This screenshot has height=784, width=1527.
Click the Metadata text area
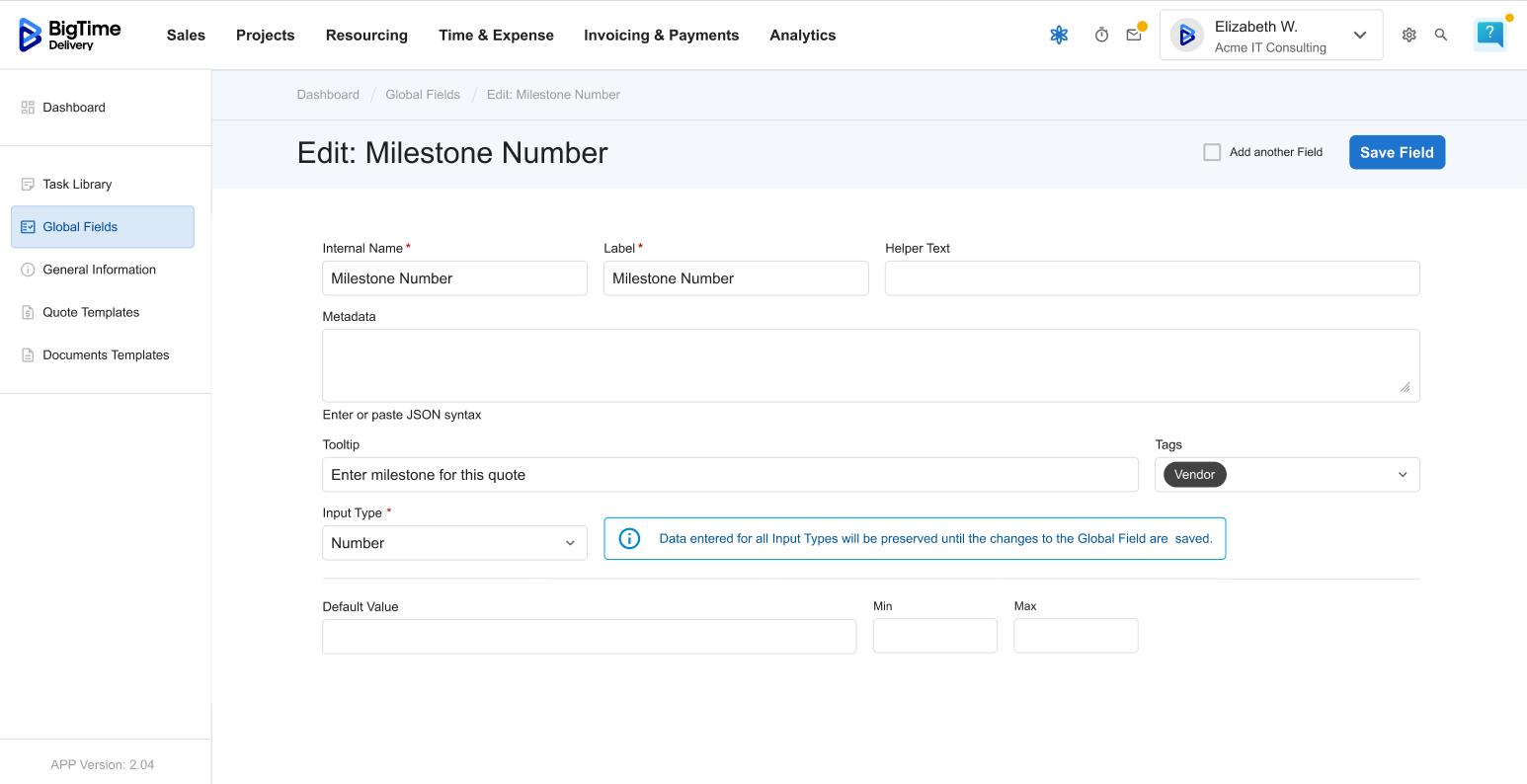pos(870,365)
